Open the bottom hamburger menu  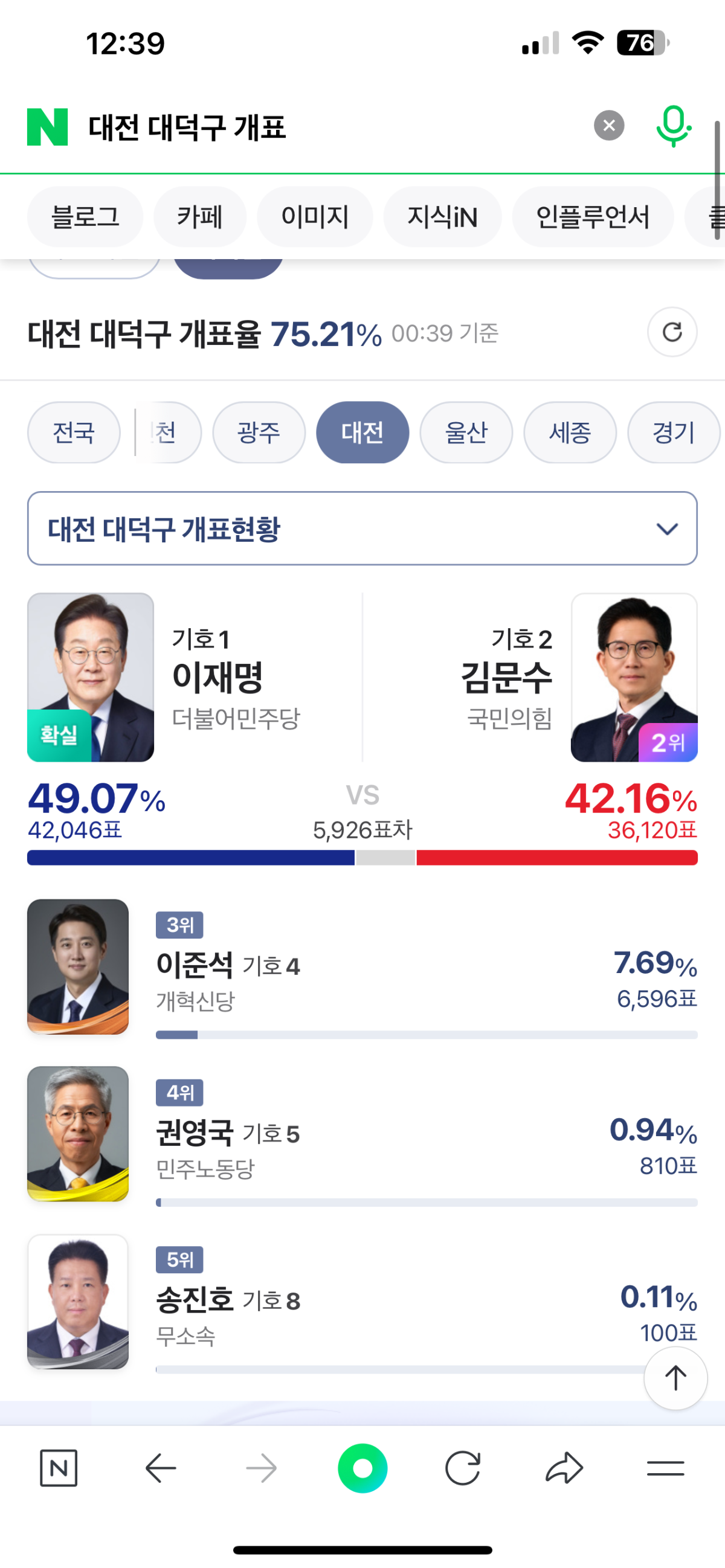click(x=665, y=1468)
